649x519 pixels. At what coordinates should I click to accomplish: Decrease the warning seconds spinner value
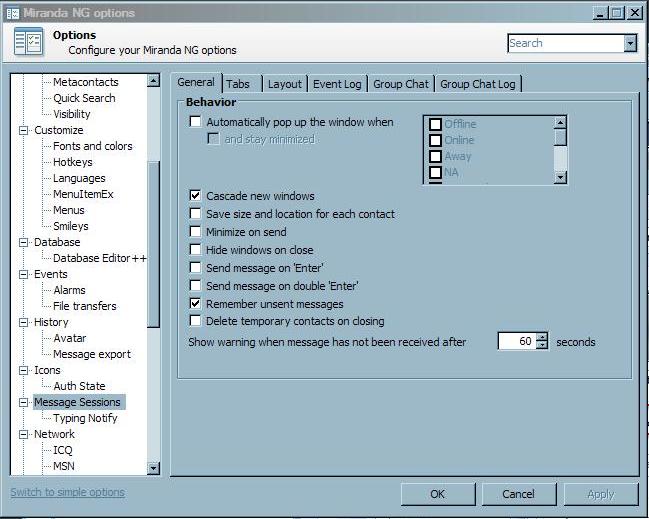tap(542, 345)
